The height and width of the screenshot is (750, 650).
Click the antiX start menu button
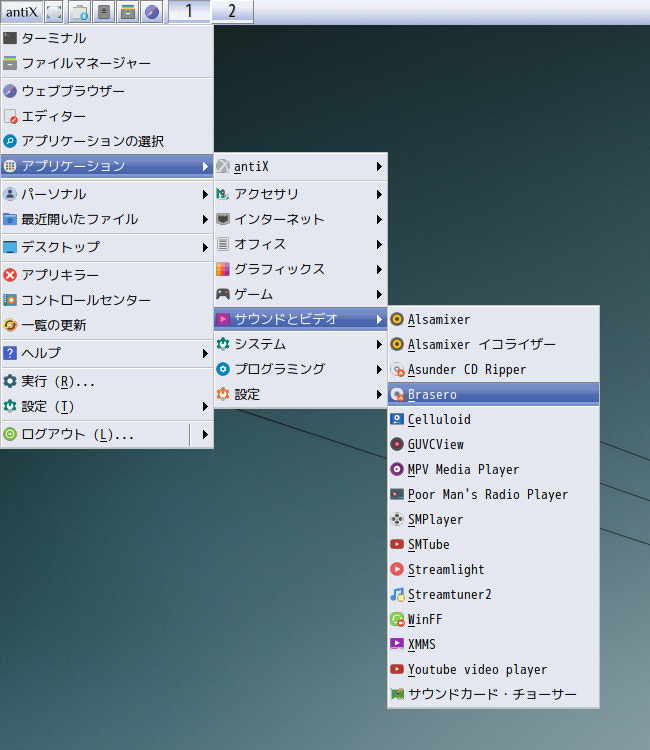pos(22,11)
